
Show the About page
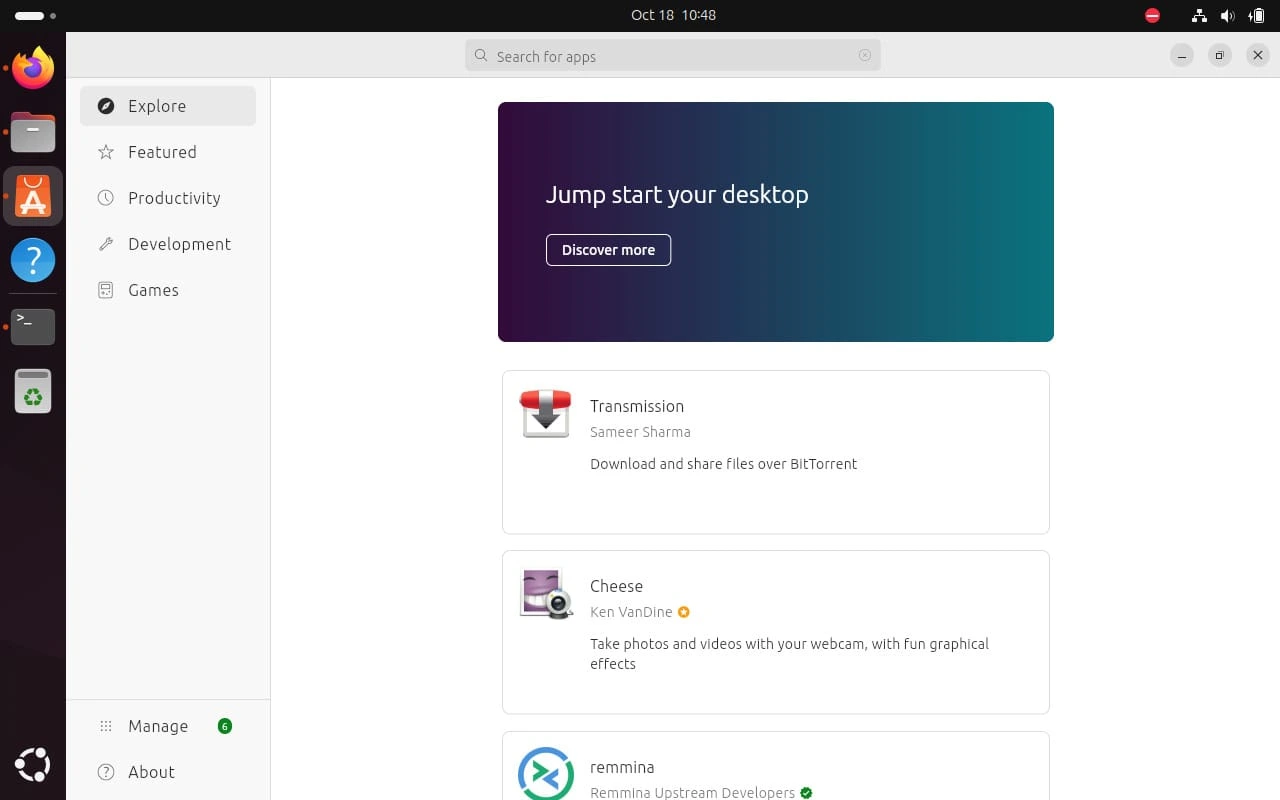[168, 772]
